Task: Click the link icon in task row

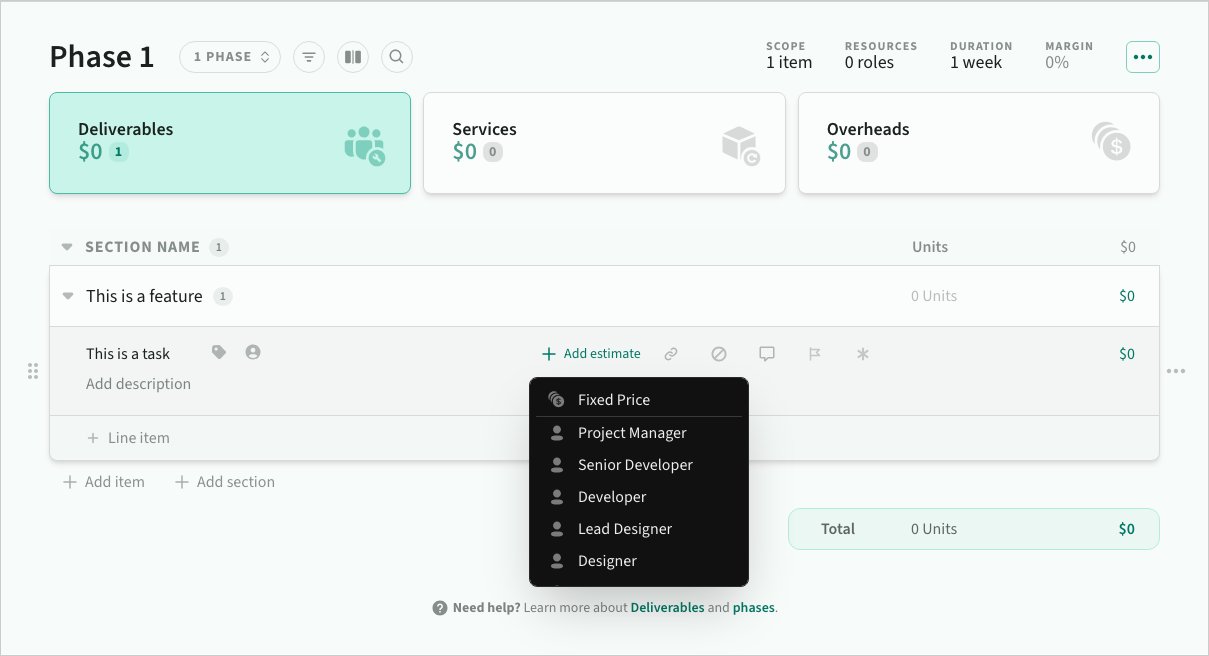Action: tap(671, 354)
